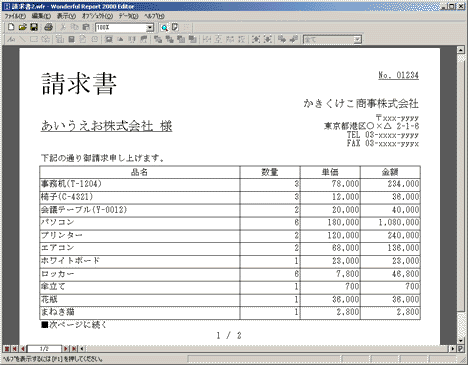Screen dimensions: 468x365
Task: Expand the greyed layer dropdown on second toolbar
Action: tap(357, 40)
